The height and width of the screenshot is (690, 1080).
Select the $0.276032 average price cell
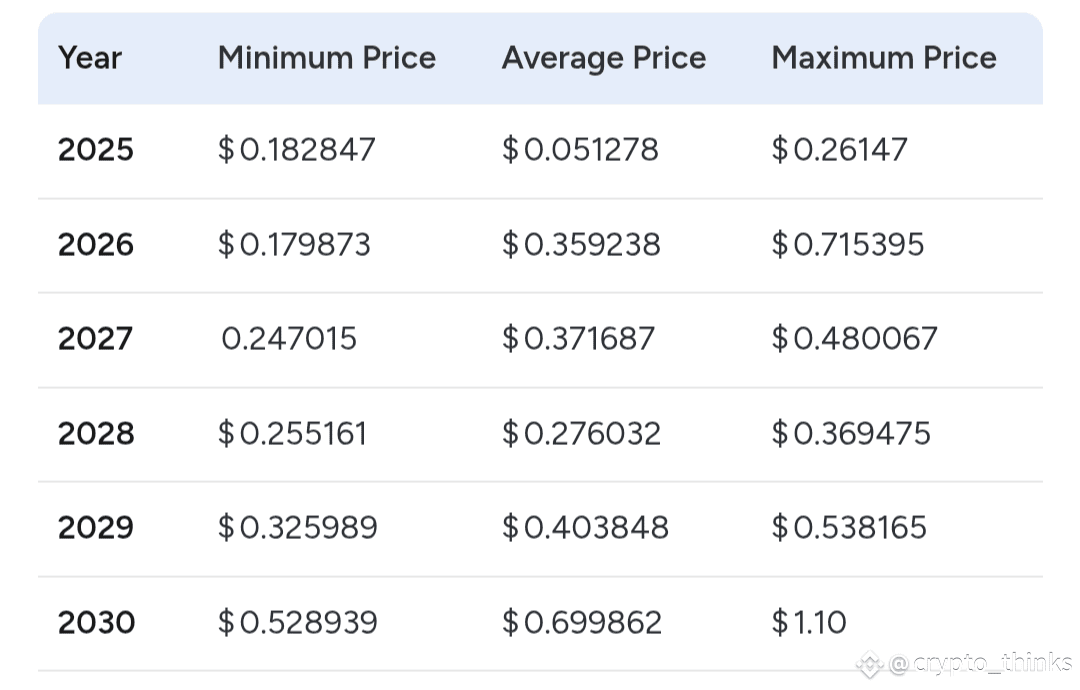coord(581,433)
